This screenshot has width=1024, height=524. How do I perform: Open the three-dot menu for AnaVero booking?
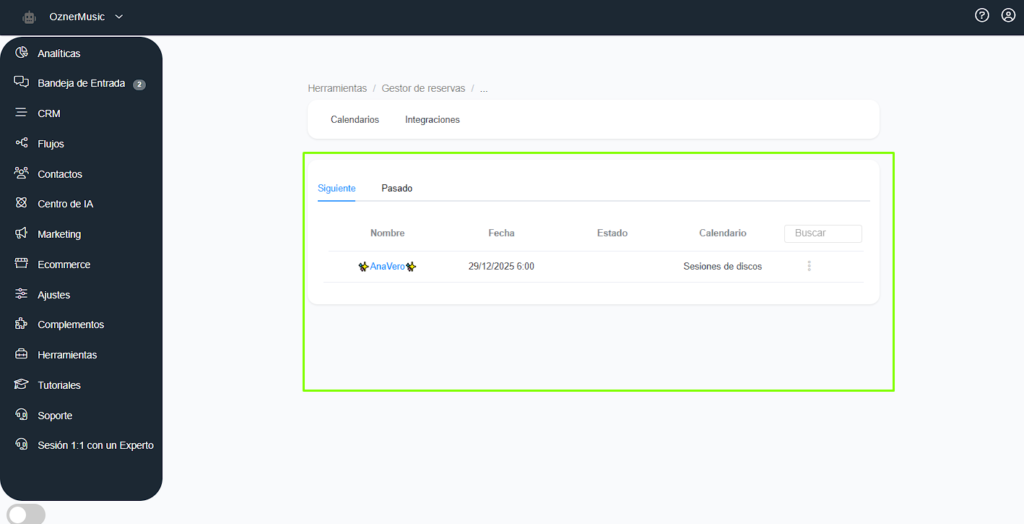coord(809,266)
